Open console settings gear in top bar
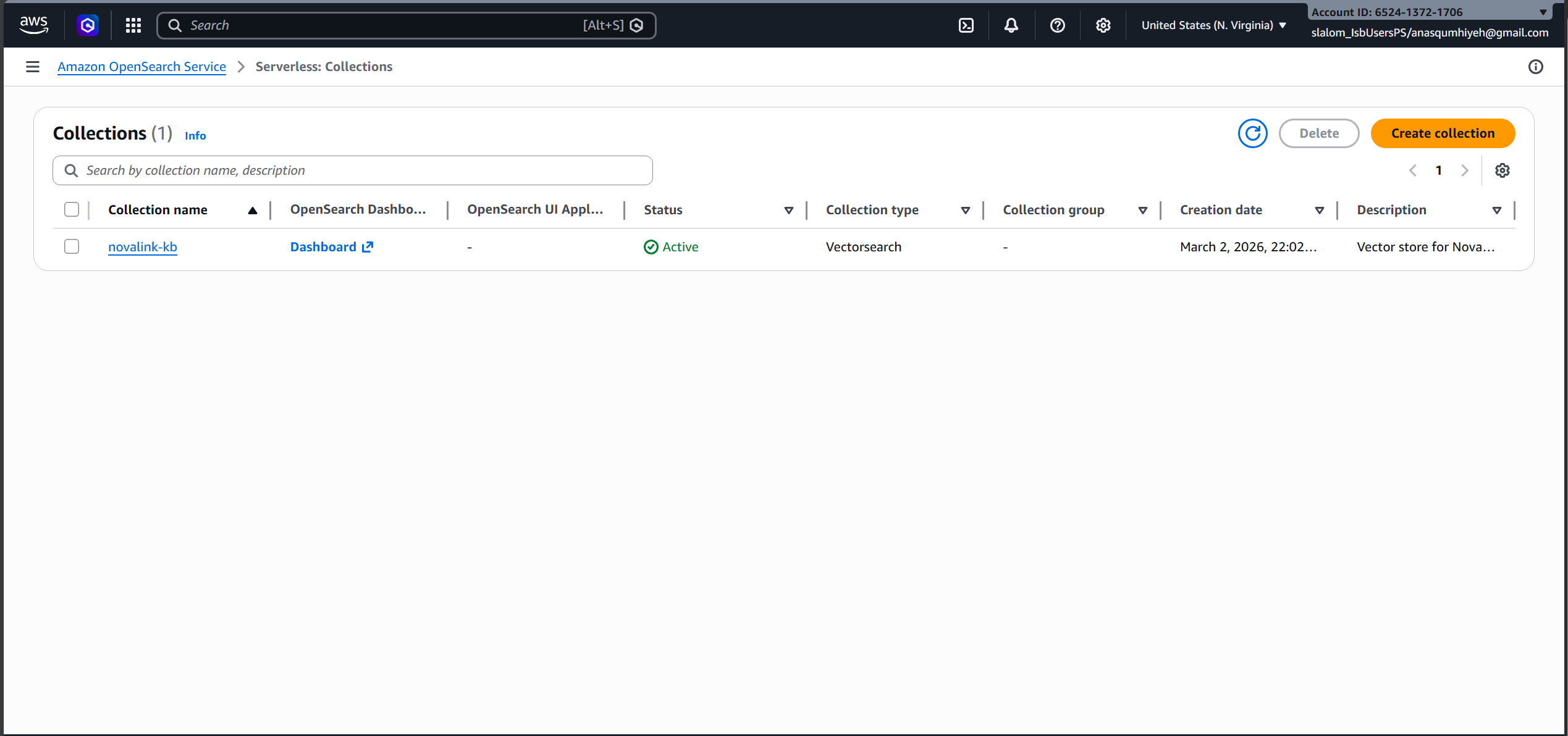Screen dimensions: 1568x736 click(1103, 25)
